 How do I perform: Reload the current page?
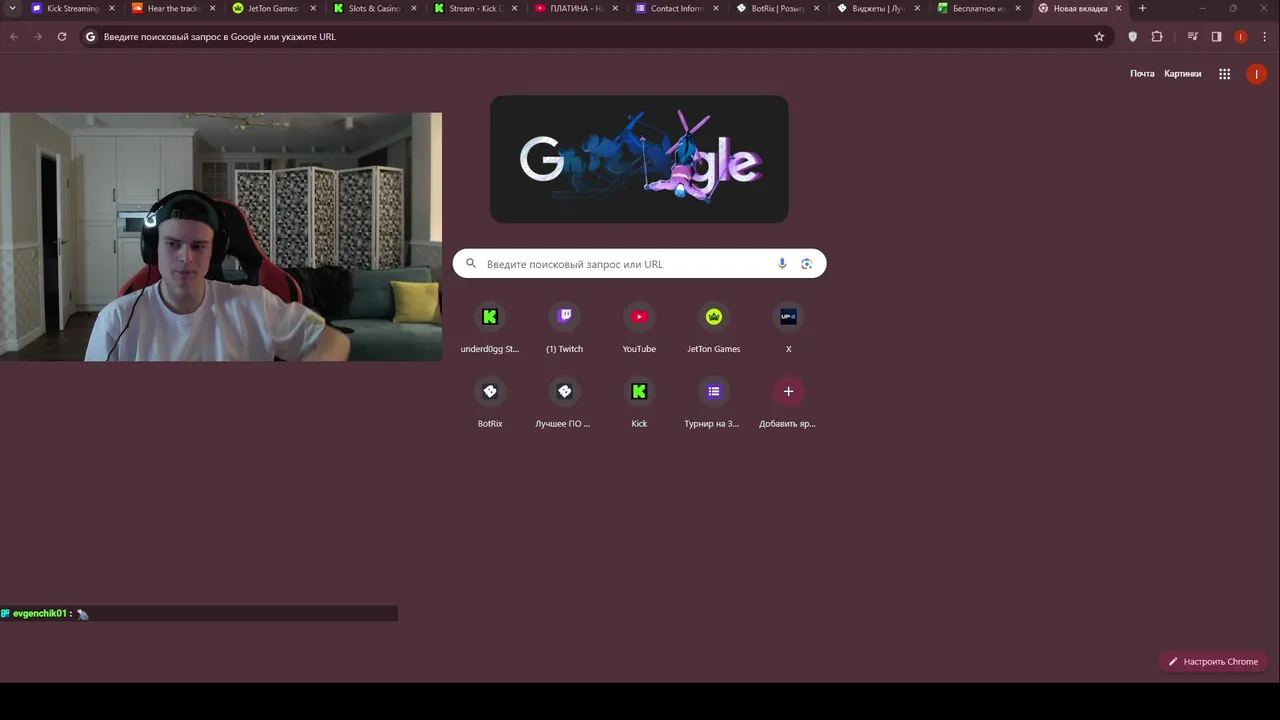(x=62, y=37)
